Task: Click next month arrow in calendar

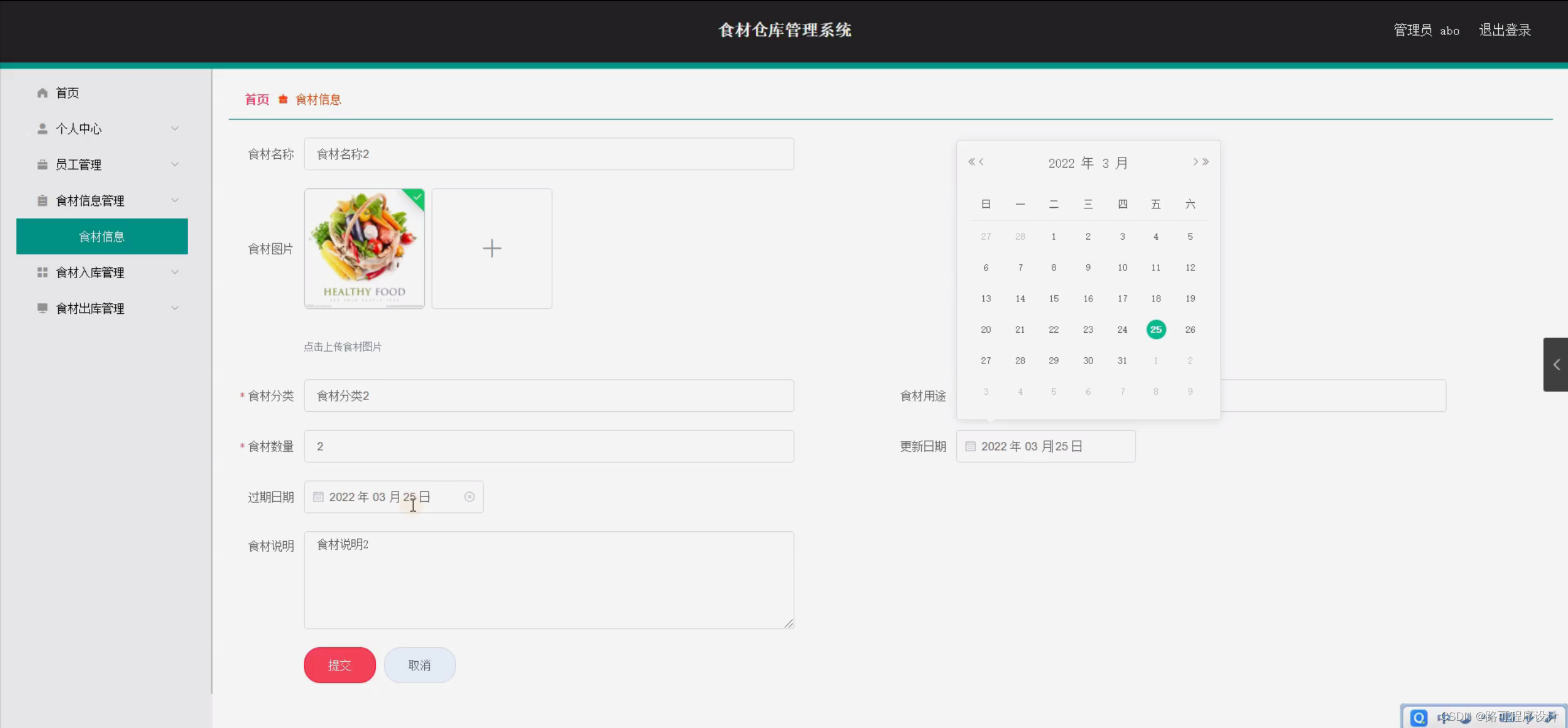Action: pos(1195,162)
